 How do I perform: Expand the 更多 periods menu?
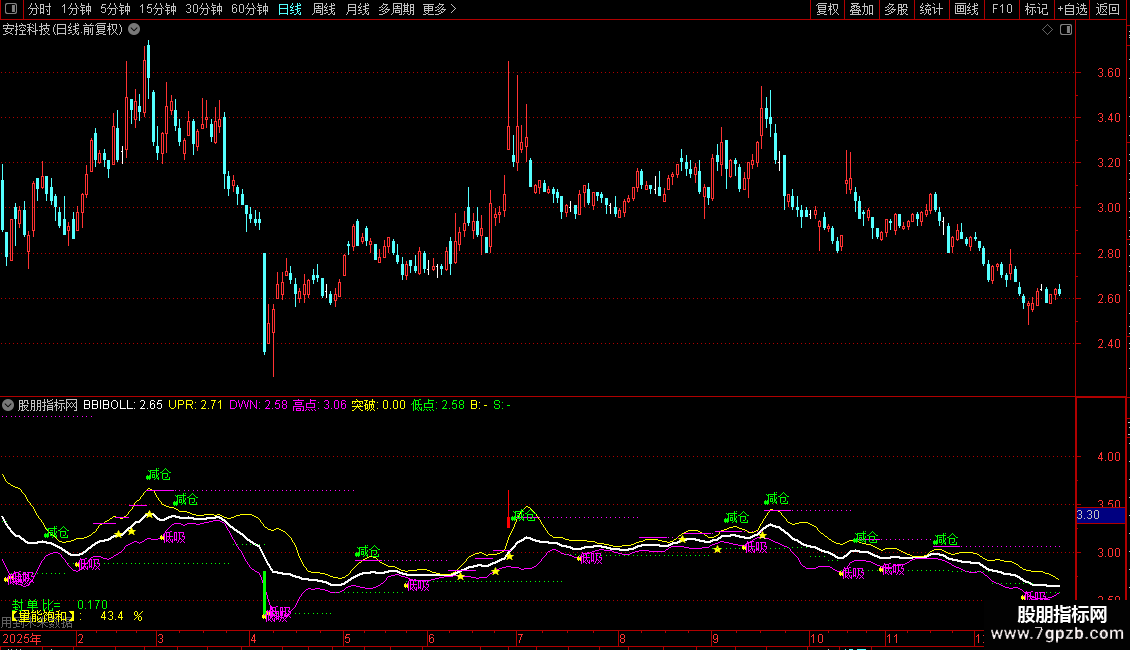tap(439, 10)
